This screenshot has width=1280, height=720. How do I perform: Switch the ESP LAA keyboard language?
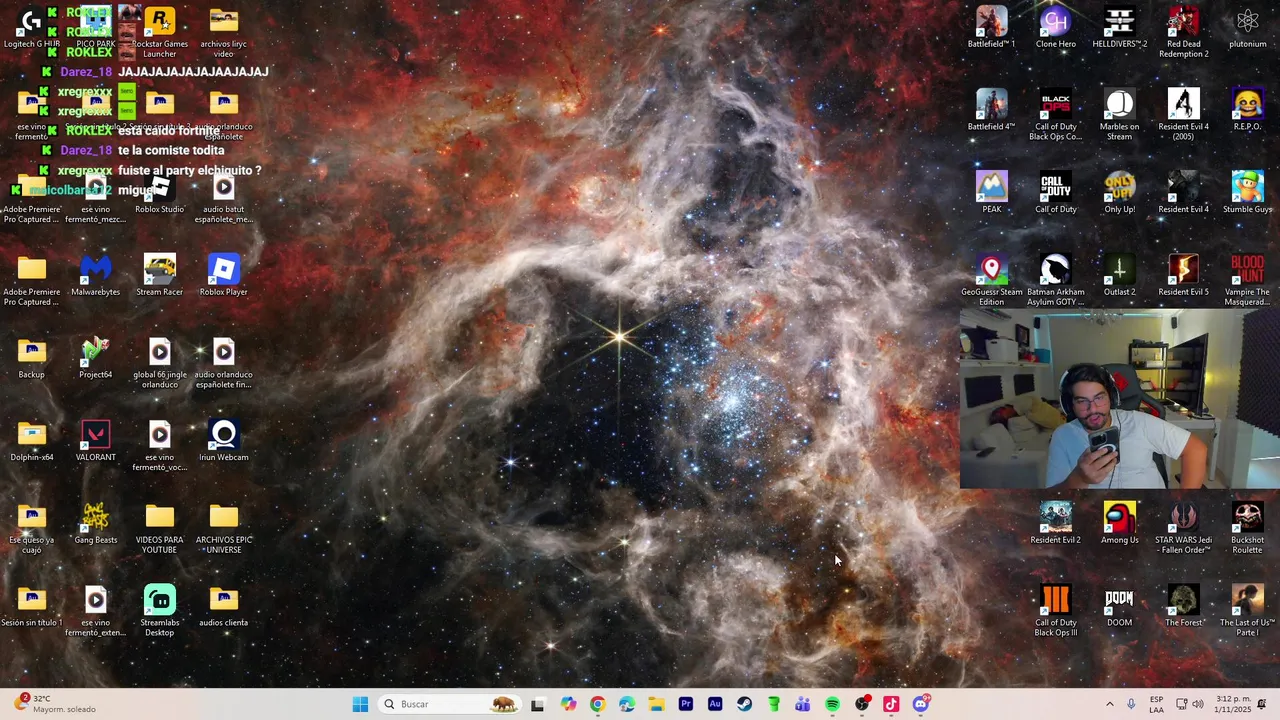pyautogui.click(x=1156, y=704)
